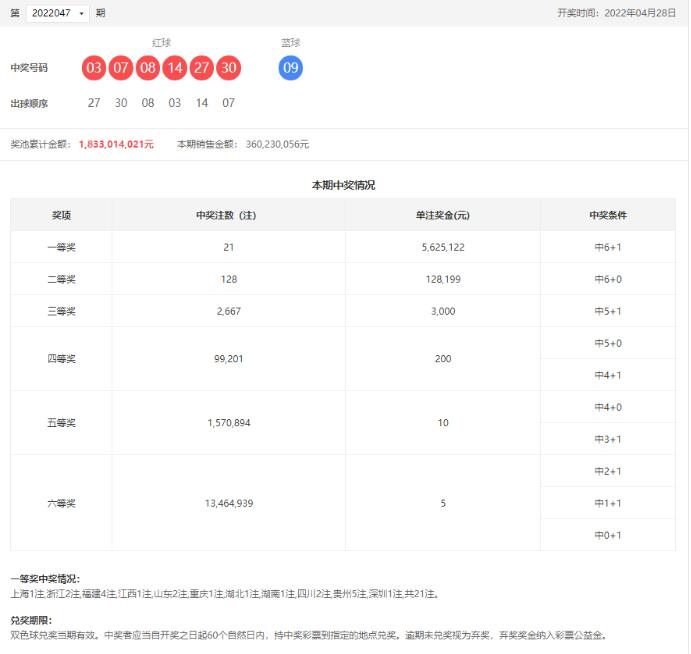This screenshot has width=691, height=654.
Task: Click the third prize amount 3,000
Action: [x=443, y=312]
